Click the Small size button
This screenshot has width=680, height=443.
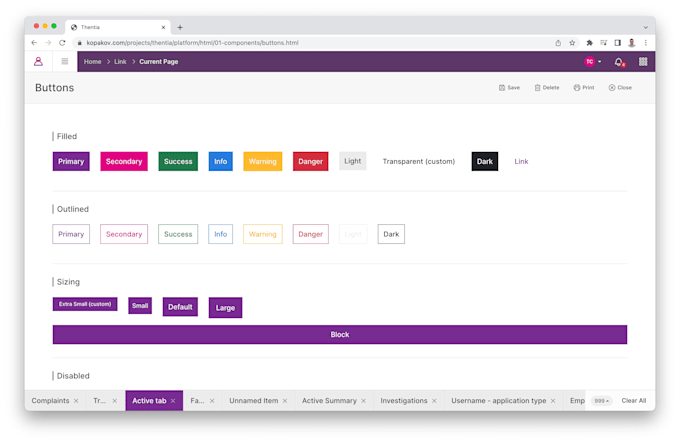[x=140, y=306]
